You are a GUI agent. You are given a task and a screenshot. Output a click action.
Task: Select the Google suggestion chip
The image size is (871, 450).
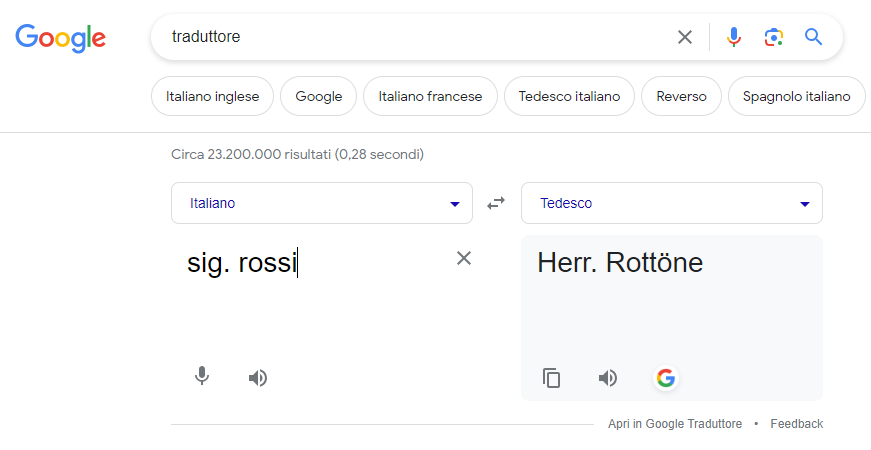coord(318,96)
